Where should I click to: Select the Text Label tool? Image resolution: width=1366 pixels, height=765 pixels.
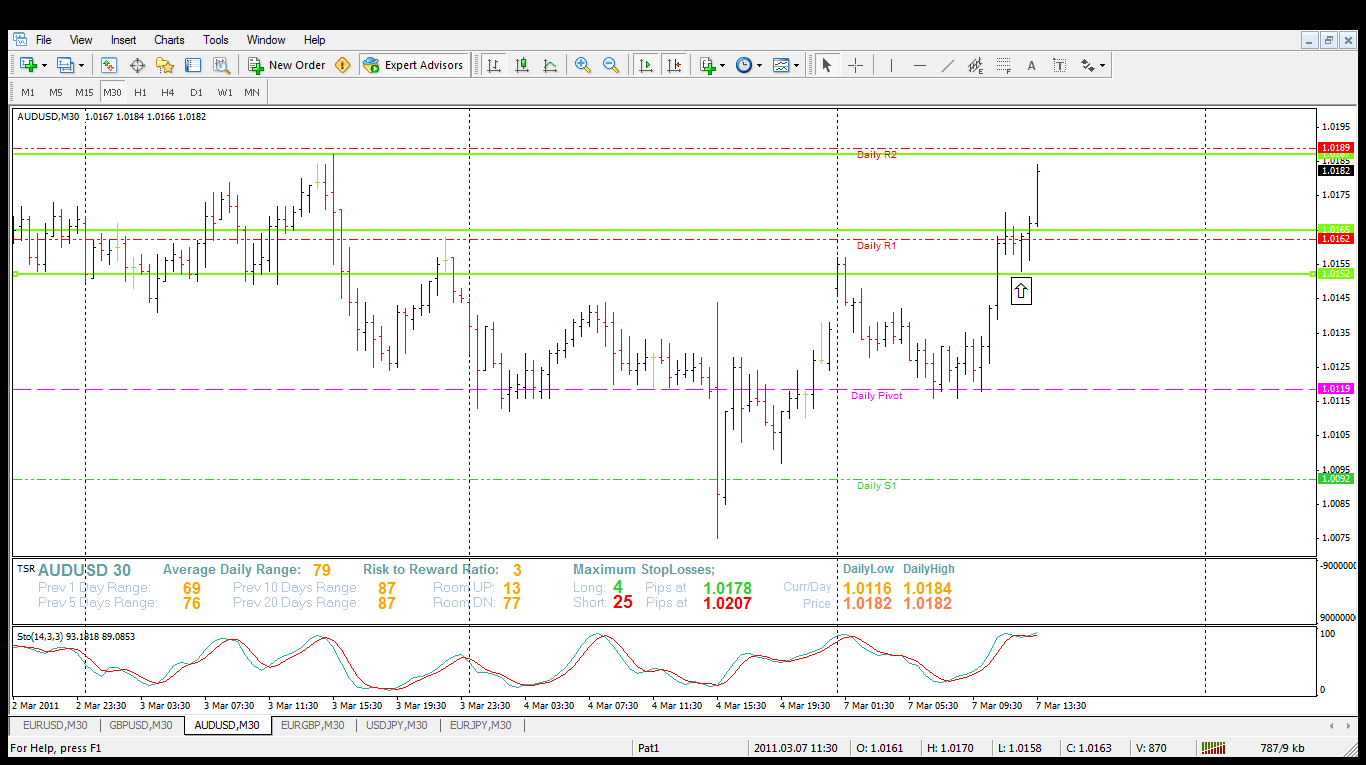(x=1060, y=65)
